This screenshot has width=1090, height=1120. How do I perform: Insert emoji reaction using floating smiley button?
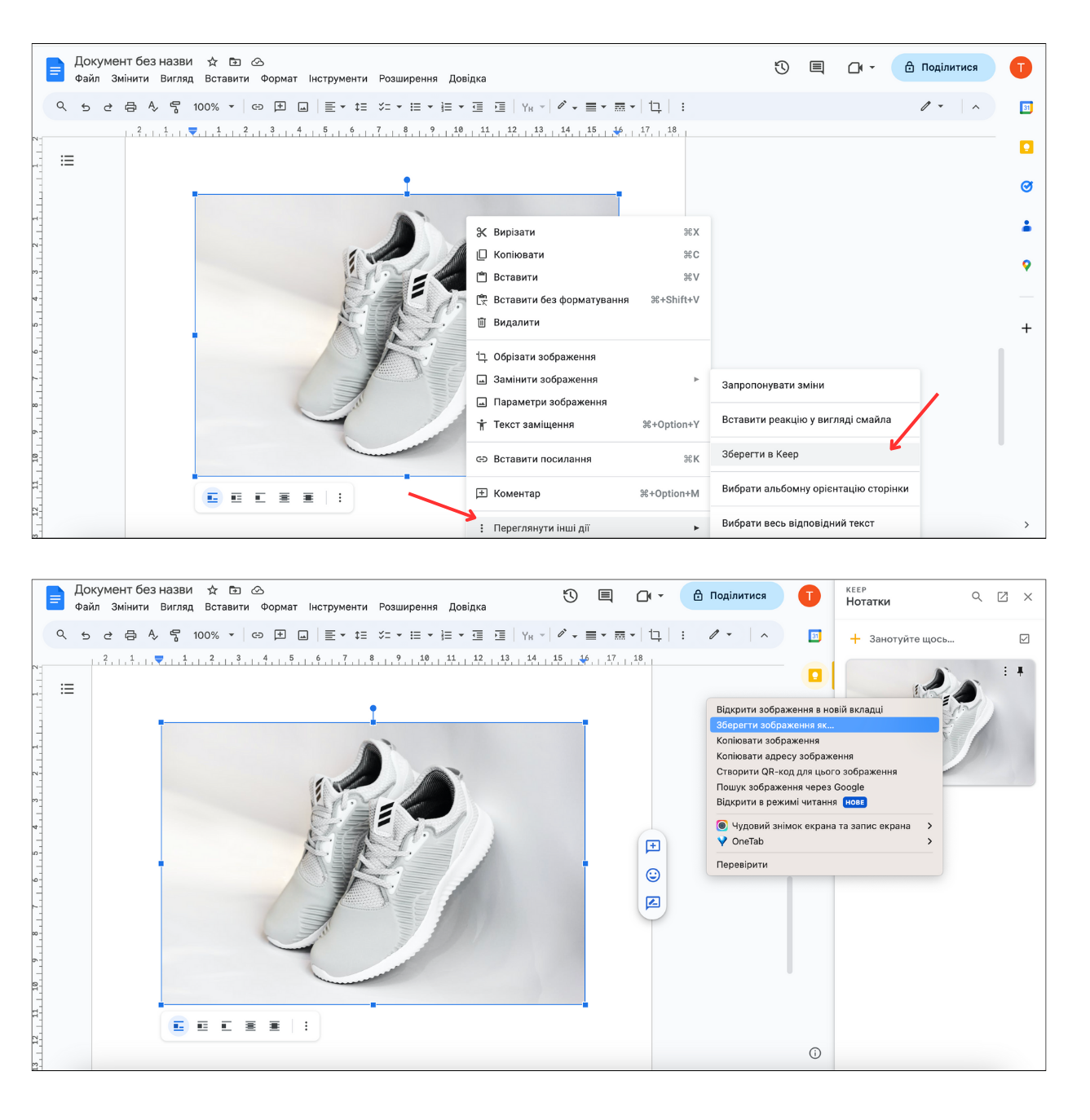pos(652,875)
